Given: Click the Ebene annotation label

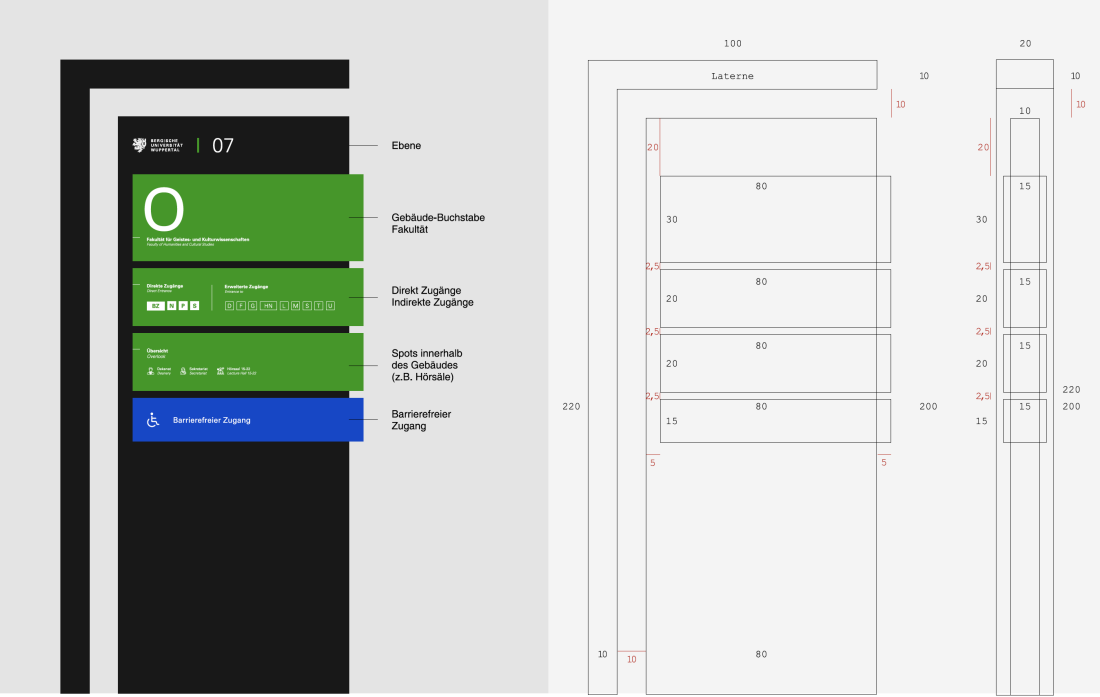Looking at the screenshot, I should (x=406, y=146).
